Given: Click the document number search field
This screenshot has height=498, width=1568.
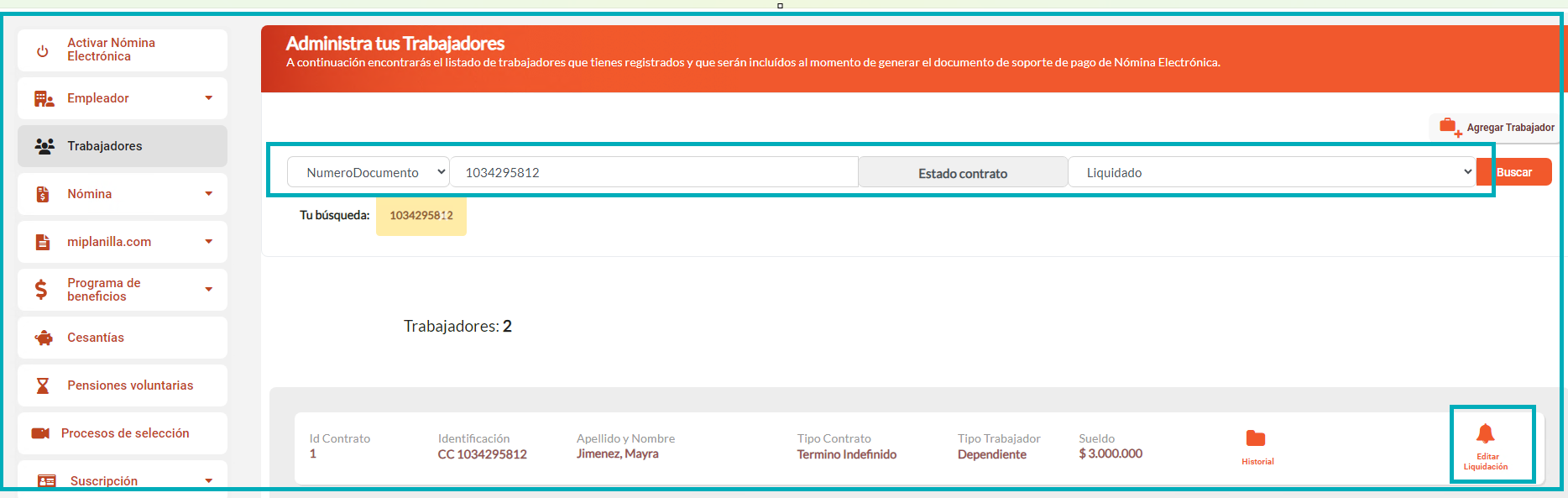Looking at the screenshot, I should click(x=653, y=172).
